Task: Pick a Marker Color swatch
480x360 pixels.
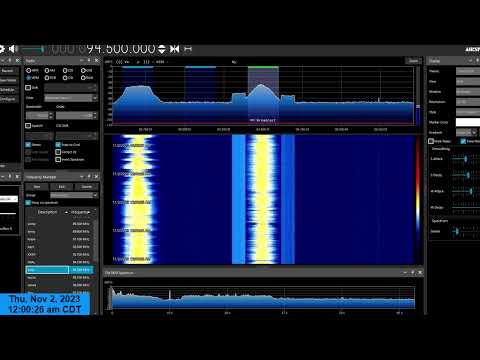Action: [x=468, y=122]
